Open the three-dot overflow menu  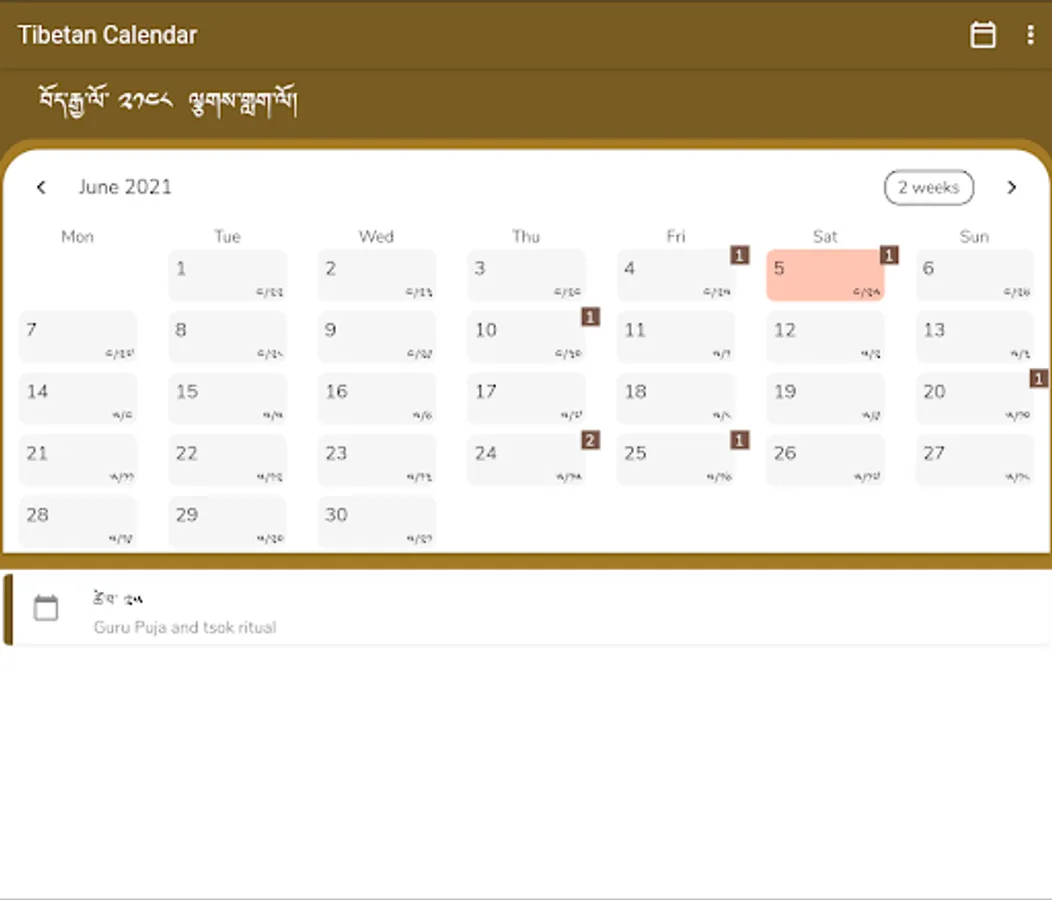(x=1031, y=35)
